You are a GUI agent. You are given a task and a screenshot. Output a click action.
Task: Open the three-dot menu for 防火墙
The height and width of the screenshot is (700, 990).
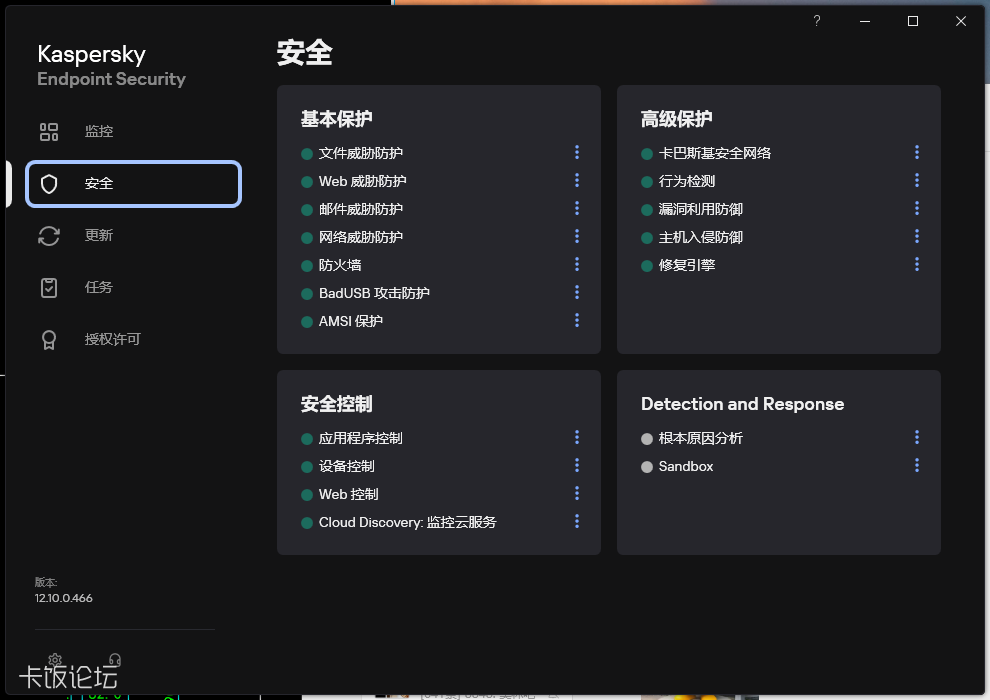tap(576, 264)
